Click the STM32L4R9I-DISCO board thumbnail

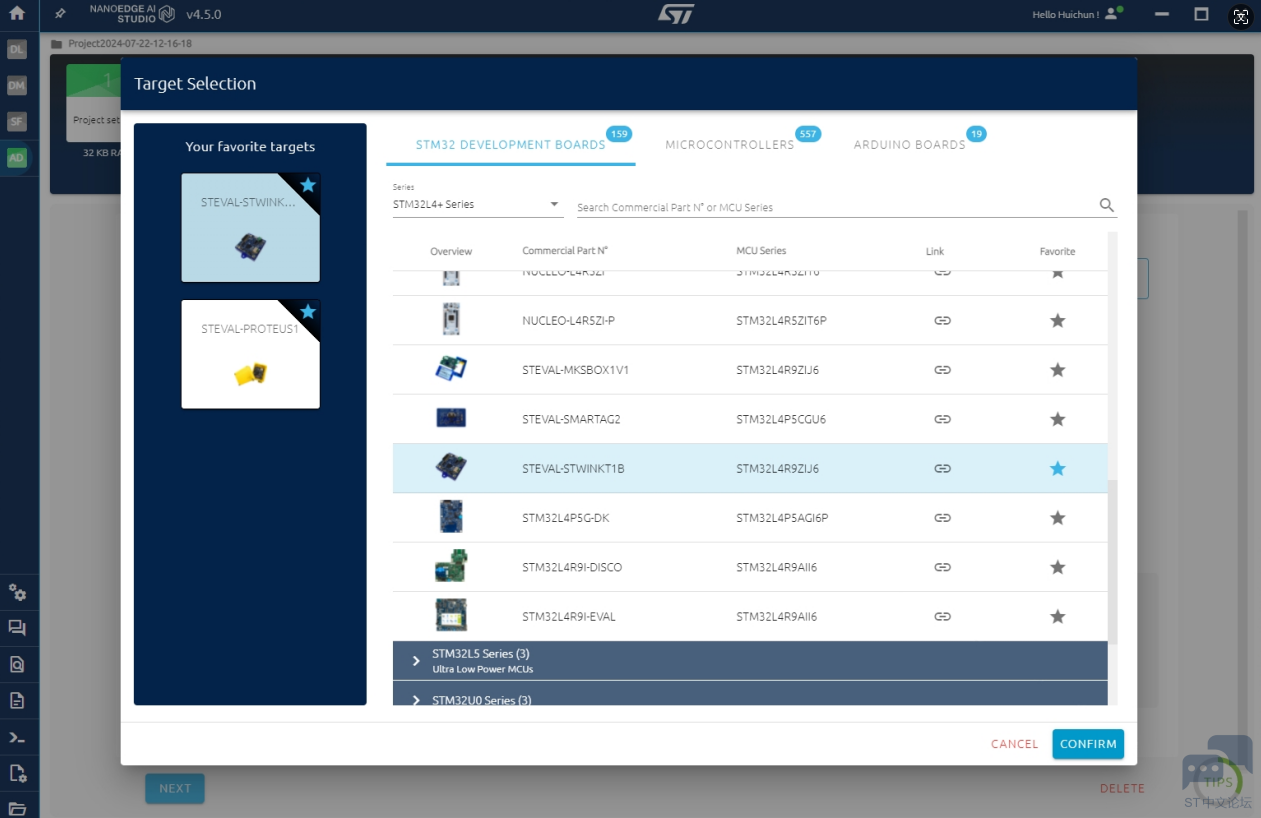click(x=451, y=567)
